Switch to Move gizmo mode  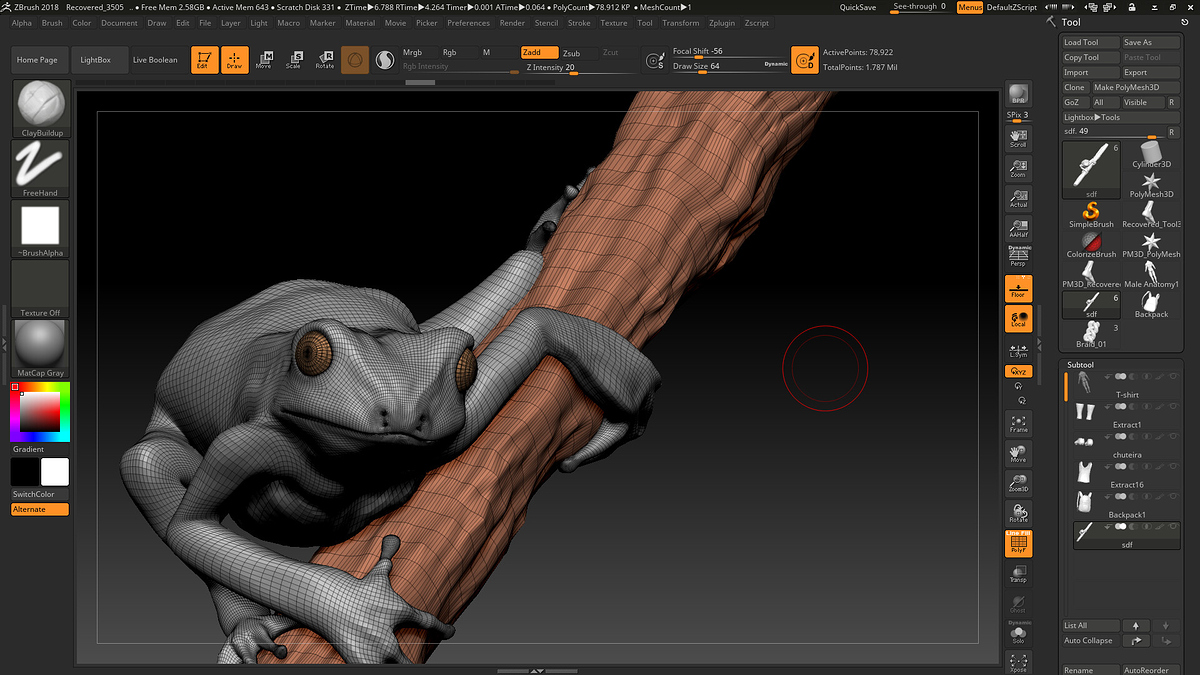tap(264, 60)
